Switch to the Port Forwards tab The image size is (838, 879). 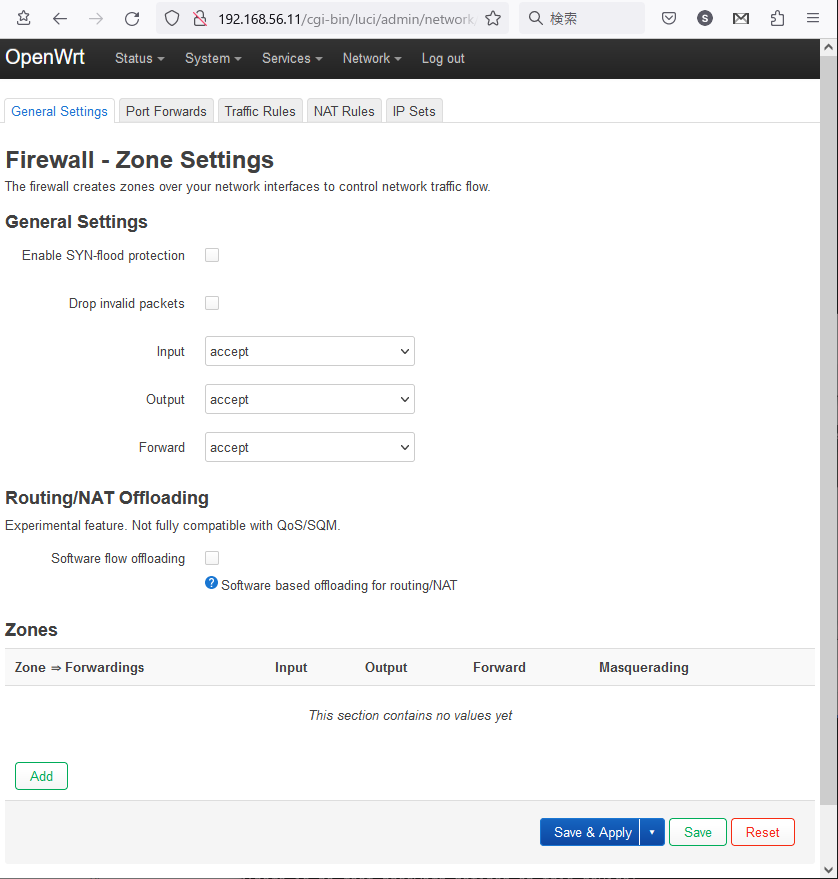tap(165, 110)
